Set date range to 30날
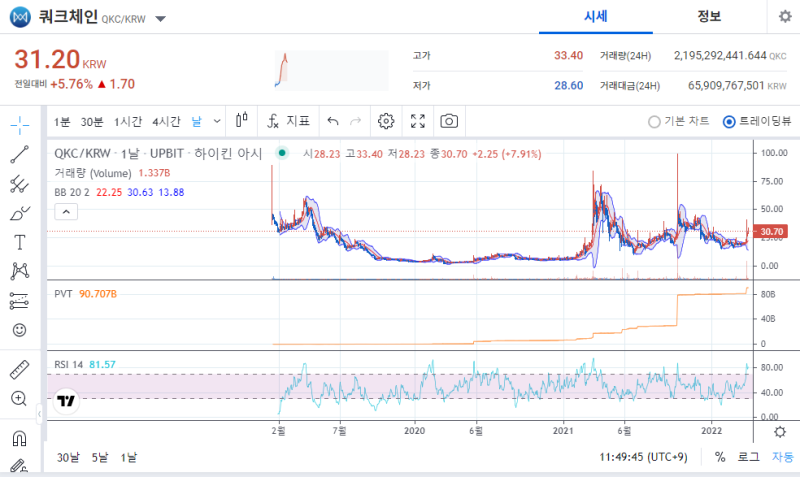800x477 pixels. click(x=68, y=458)
